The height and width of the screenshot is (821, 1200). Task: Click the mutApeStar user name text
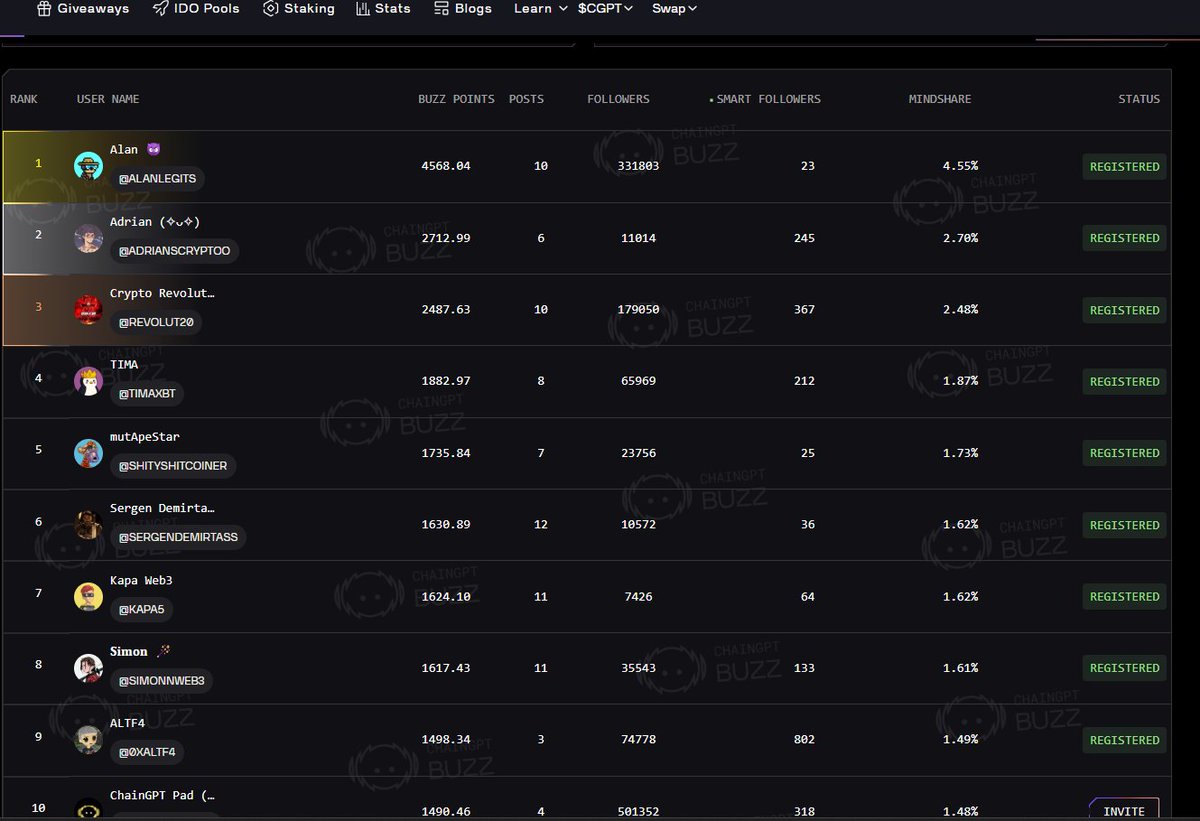(145, 437)
